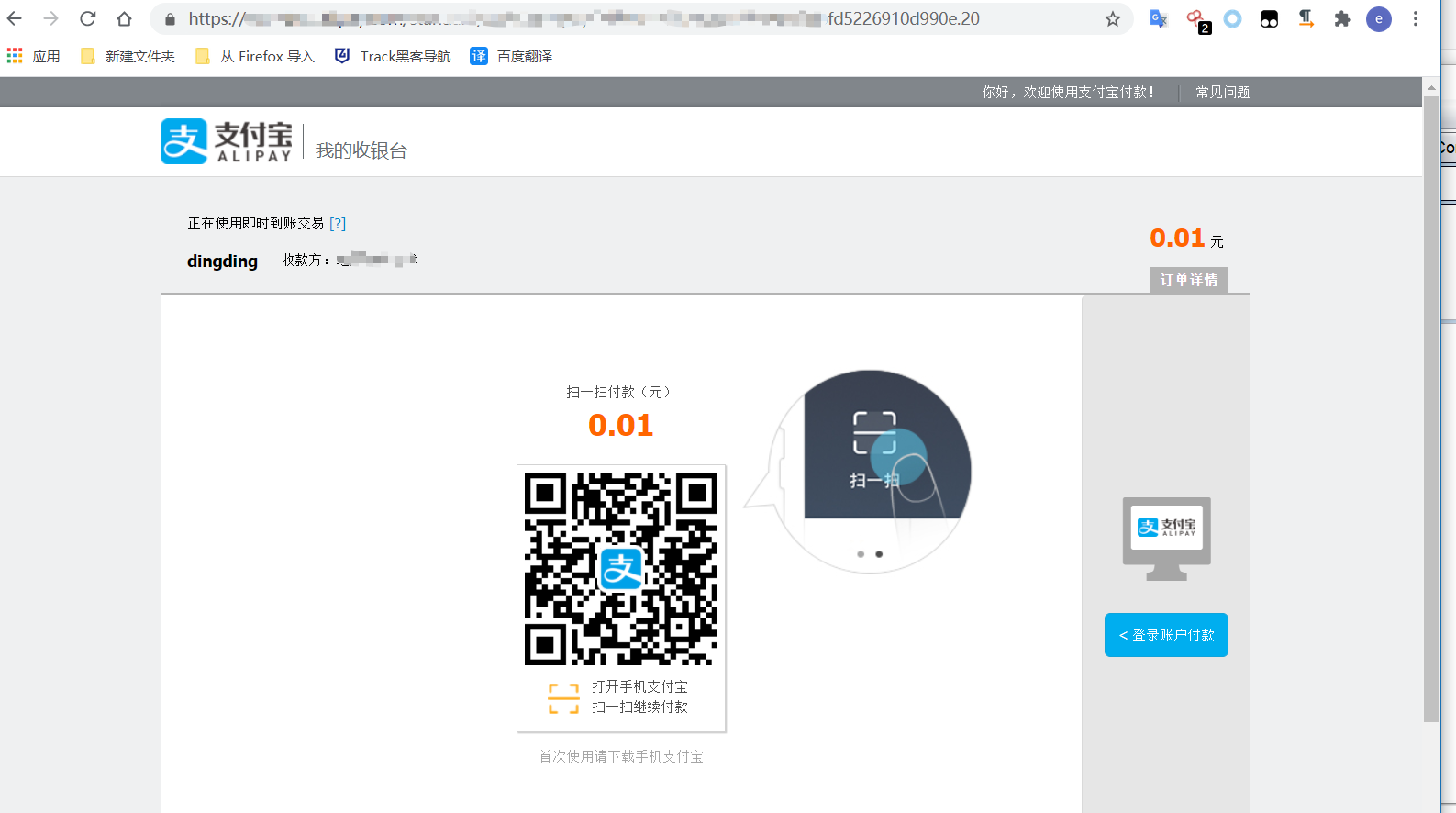Click the 0.01 元 amount at top right
Viewport: 1456px width, 813px height.
click(1186, 239)
